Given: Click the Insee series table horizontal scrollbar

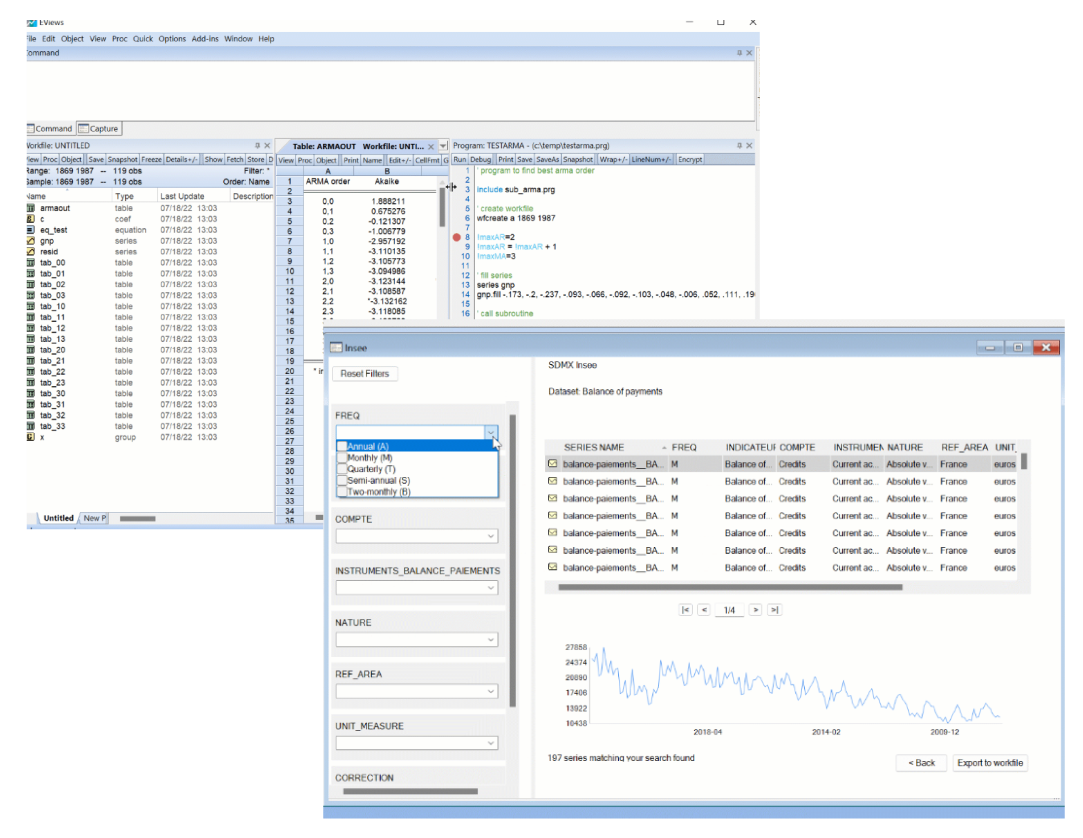Looking at the screenshot, I should [730, 587].
